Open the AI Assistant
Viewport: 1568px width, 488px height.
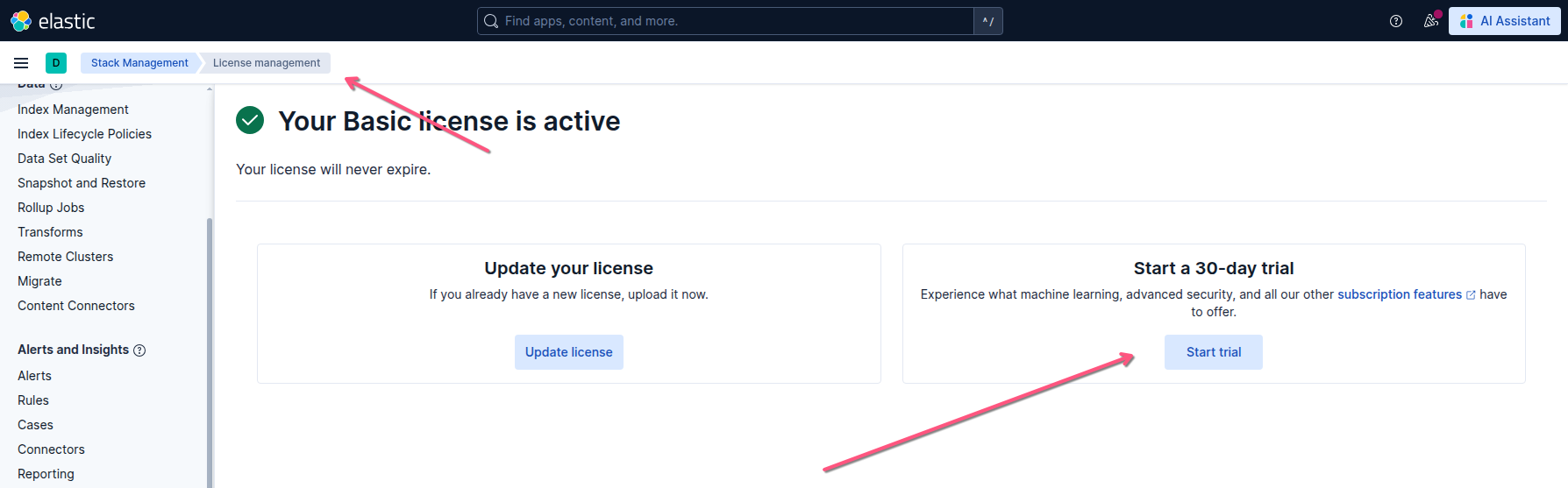(x=1505, y=21)
